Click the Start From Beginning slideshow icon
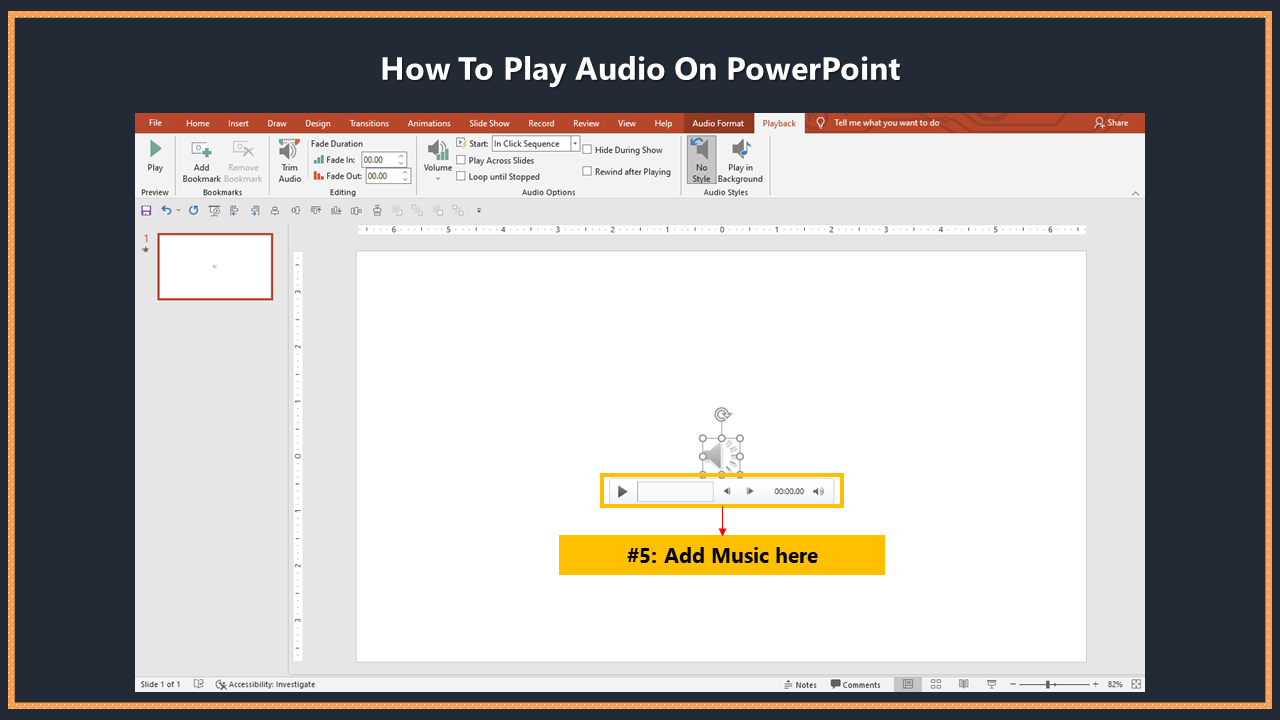The width and height of the screenshot is (1280, 720). 214,210
